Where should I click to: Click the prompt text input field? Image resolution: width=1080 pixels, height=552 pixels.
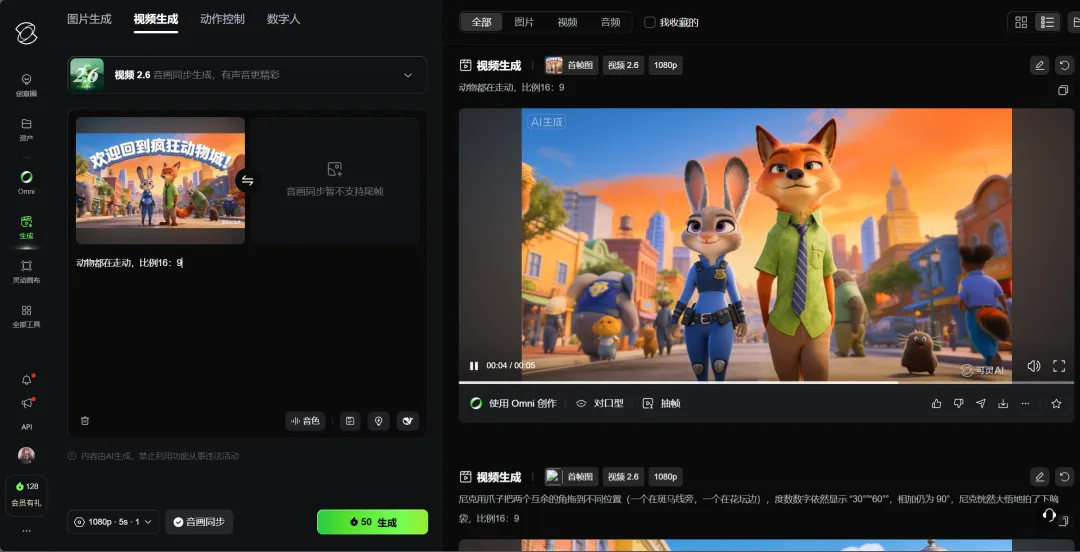(247, 331)
